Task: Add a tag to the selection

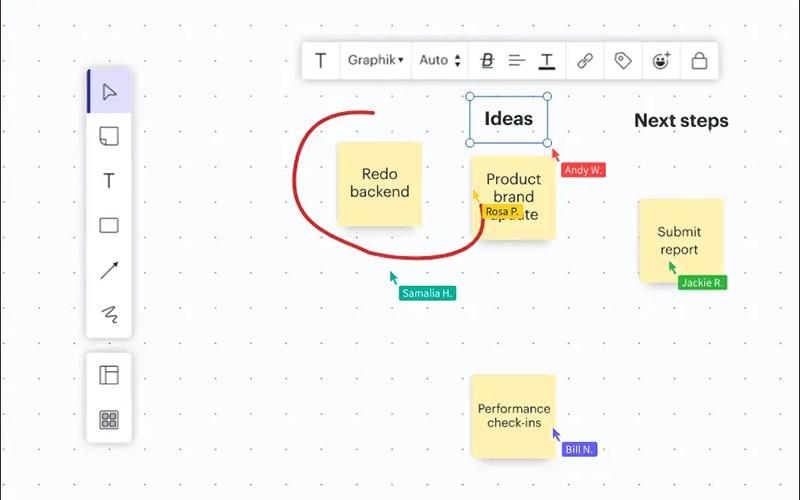Action: tap(623, 60)
